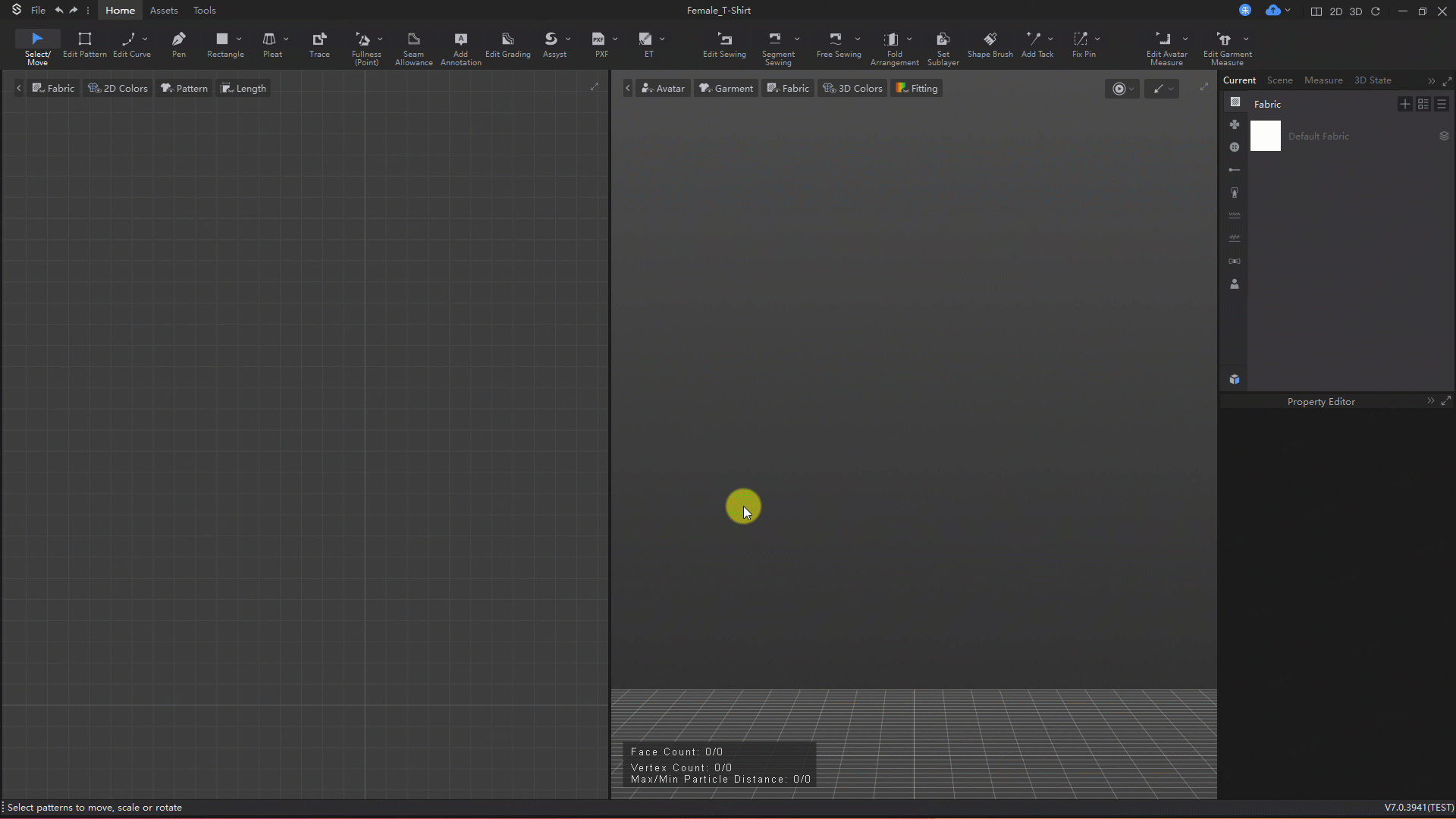Click the Set Sublayer tool
Screen dimensions: 1456x819
[x=943, y=48]
